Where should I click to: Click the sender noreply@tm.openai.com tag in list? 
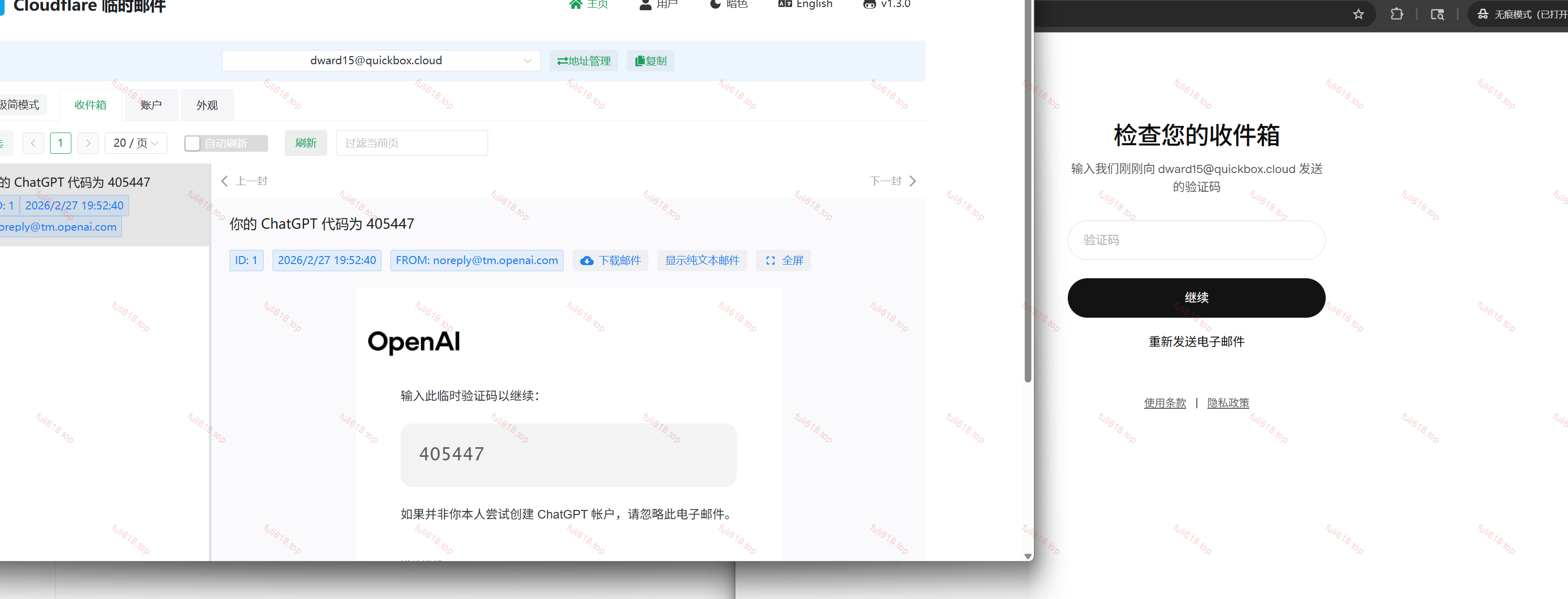[x=60, y=227]
